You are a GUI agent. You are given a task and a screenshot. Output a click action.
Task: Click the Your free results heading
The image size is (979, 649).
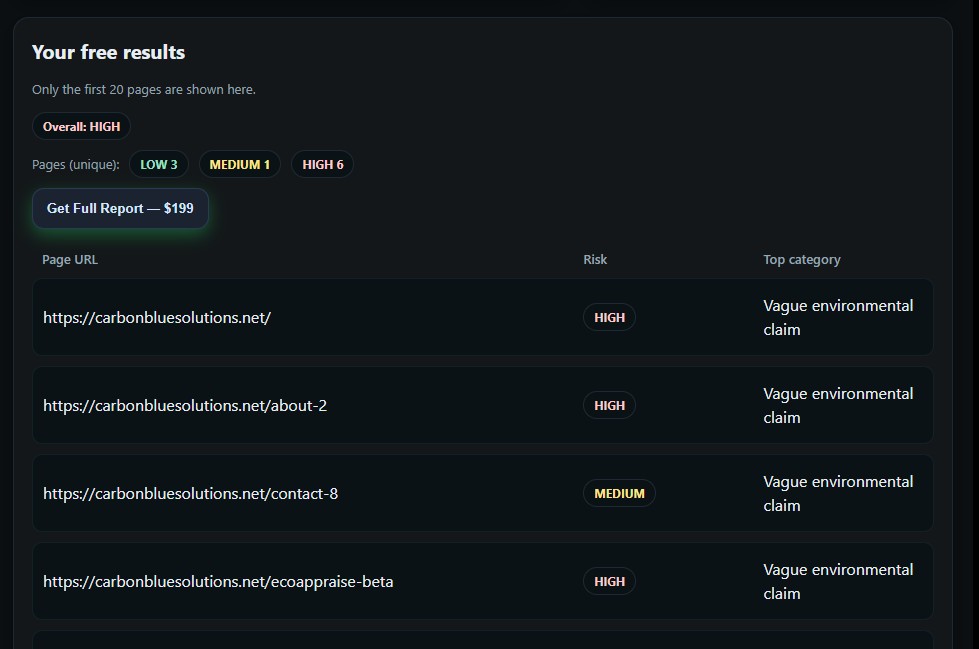point(108,53)
